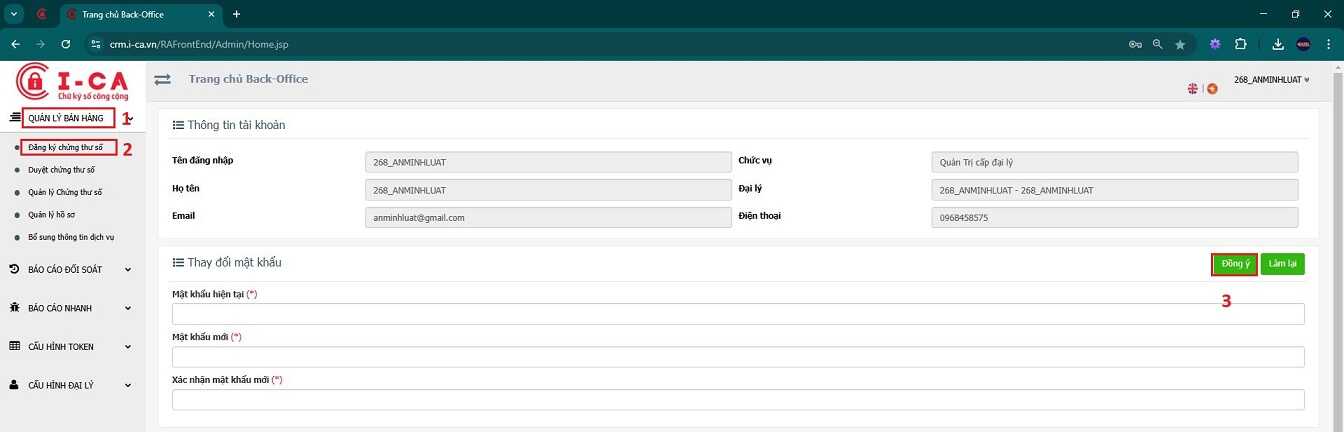The width and height of the screenshot is (1344, 432).
Task: Click the bug icon beside BÁO CÁO NHANH
Action: [x=14, y=308]
